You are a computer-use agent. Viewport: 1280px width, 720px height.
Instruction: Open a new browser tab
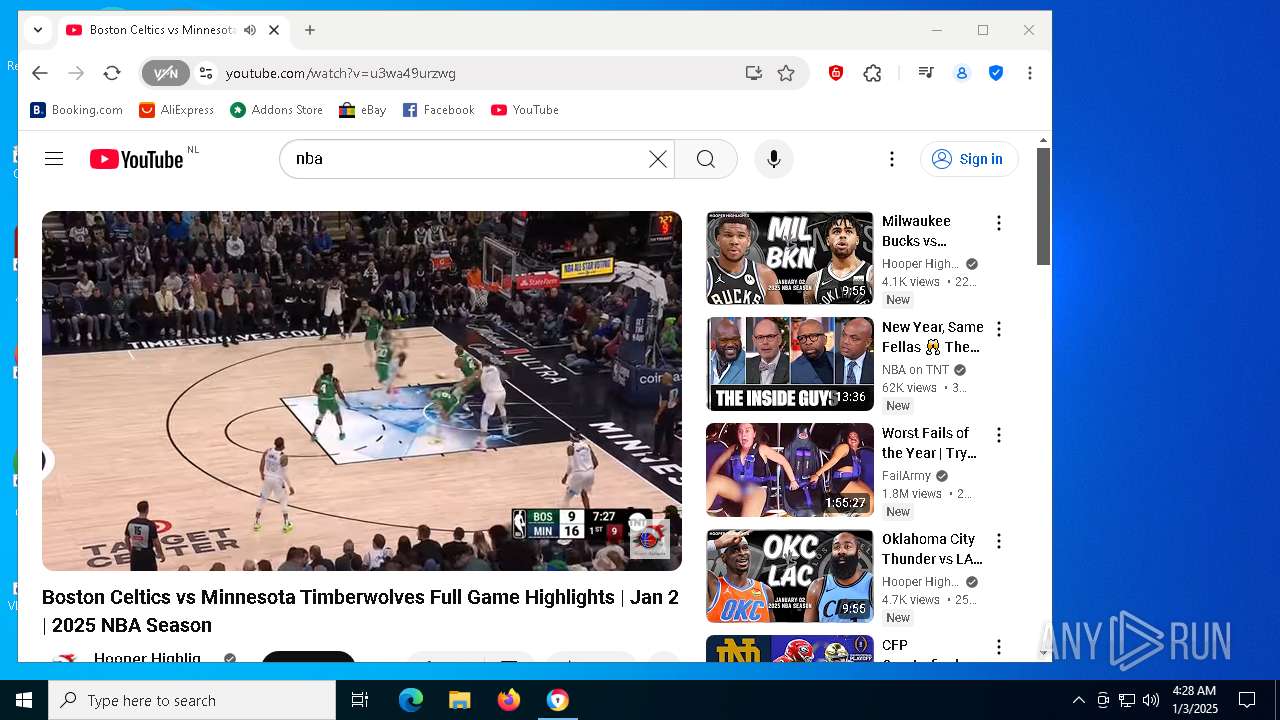point(310,30)
